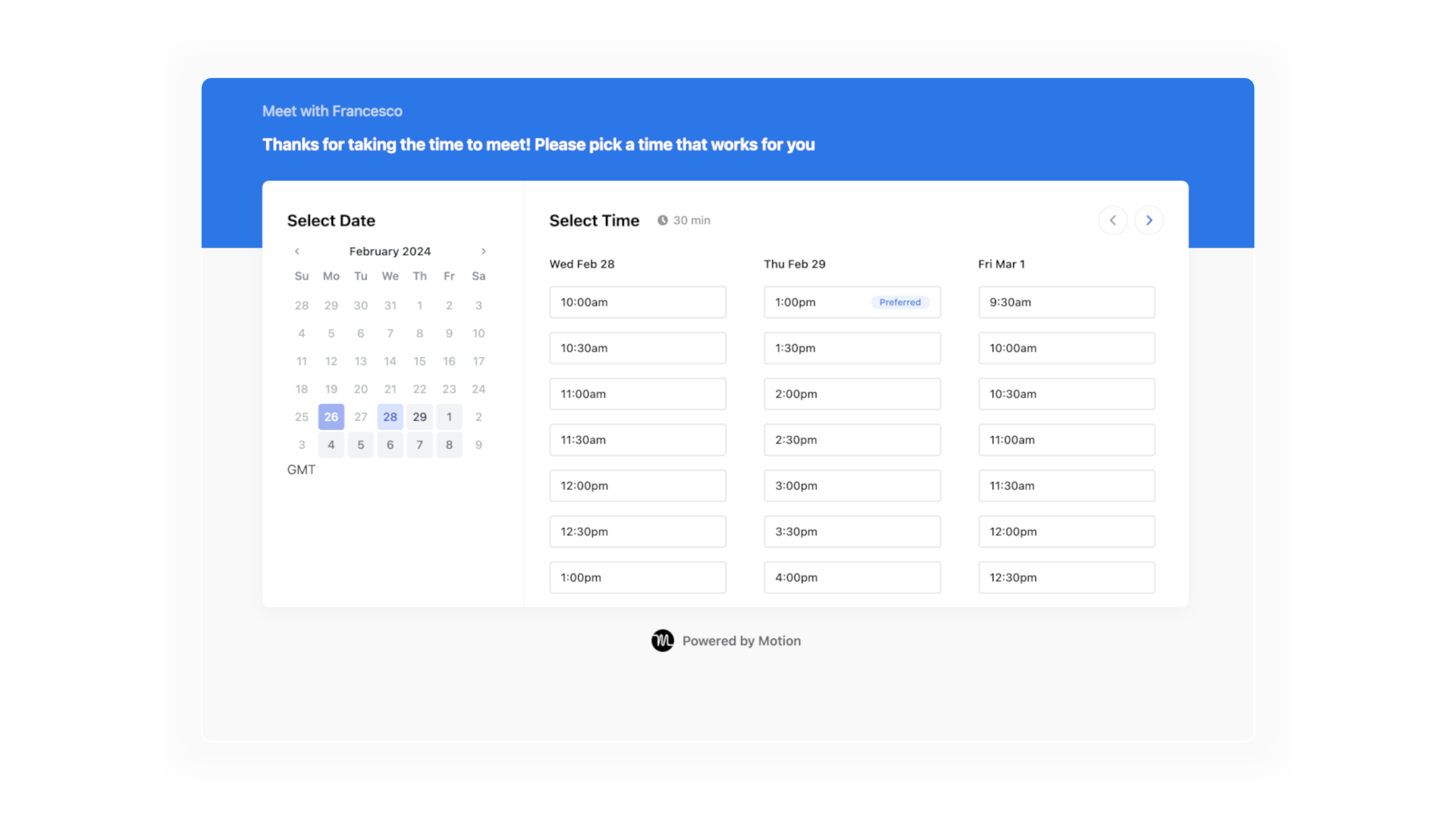
Task: Click the Wed Feb 28 column header
Action: pyautogui.click(x=582, y=264)
